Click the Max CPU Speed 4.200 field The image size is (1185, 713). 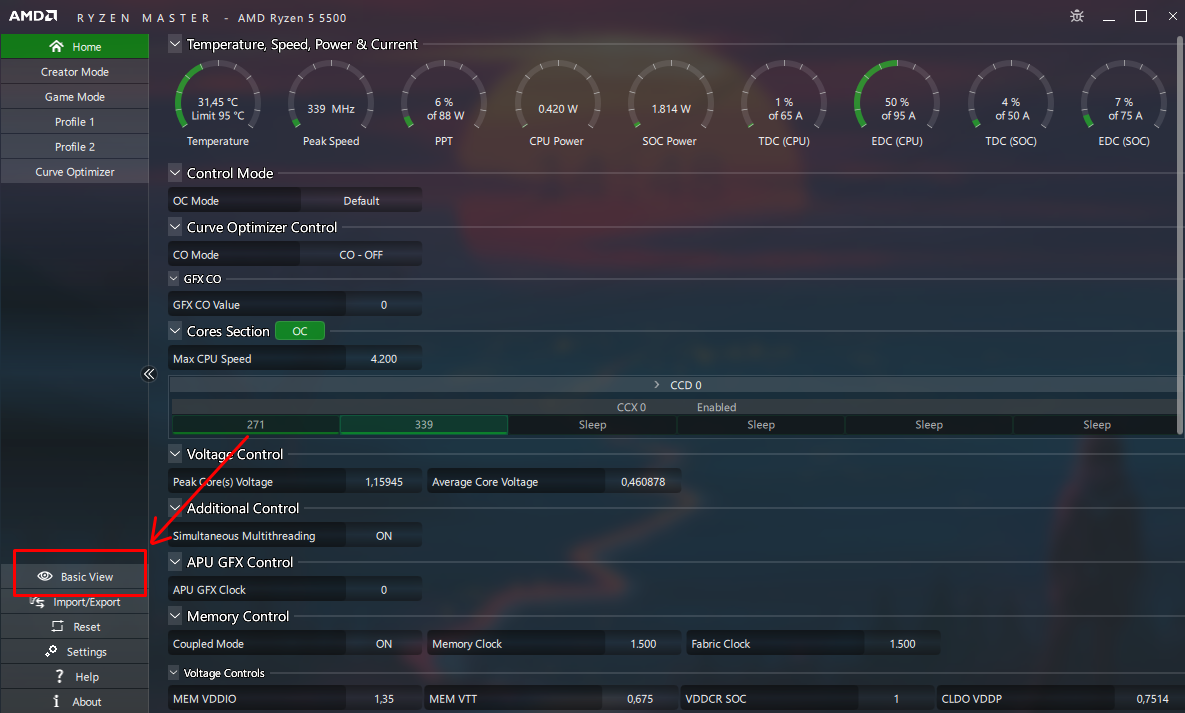[384, 358]
